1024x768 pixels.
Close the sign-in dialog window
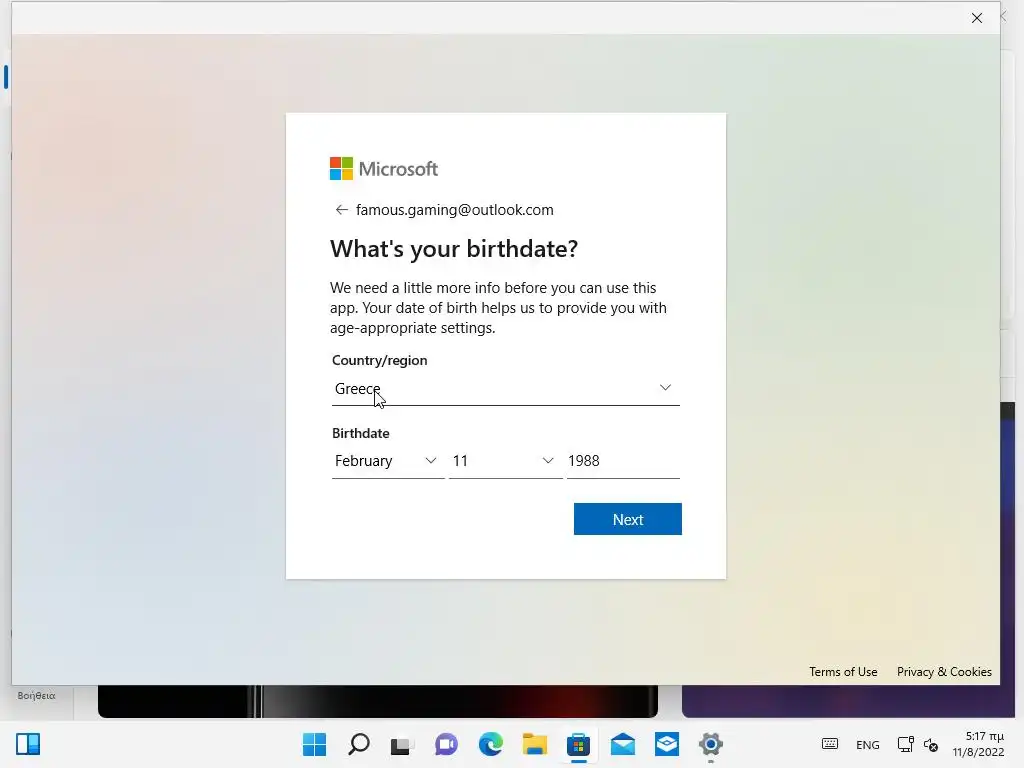tap(977, 18)
